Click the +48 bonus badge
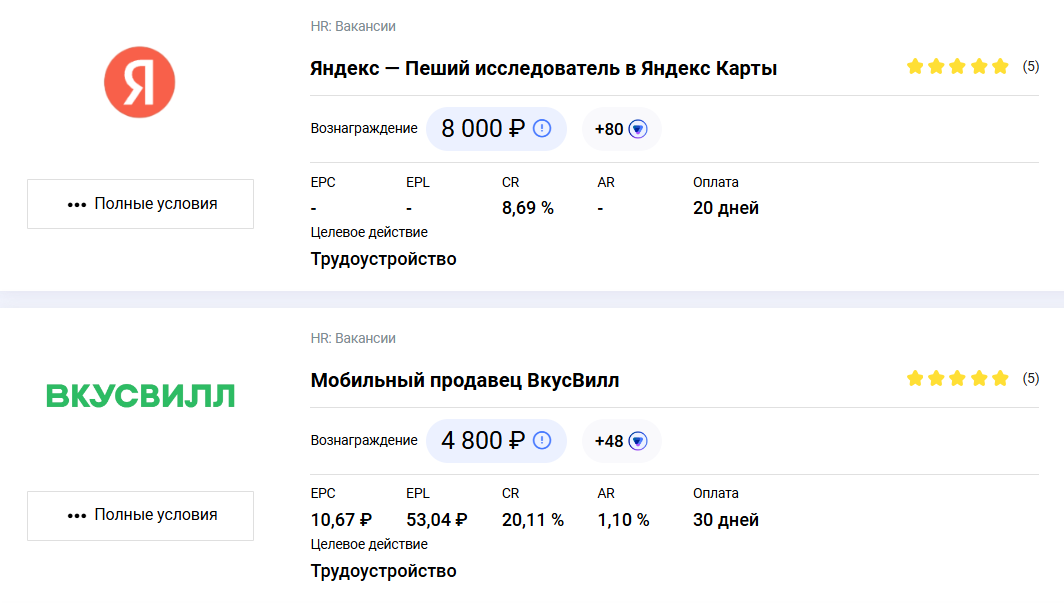The width and height of the screenshot is (1064, 603). pos(621,441)
